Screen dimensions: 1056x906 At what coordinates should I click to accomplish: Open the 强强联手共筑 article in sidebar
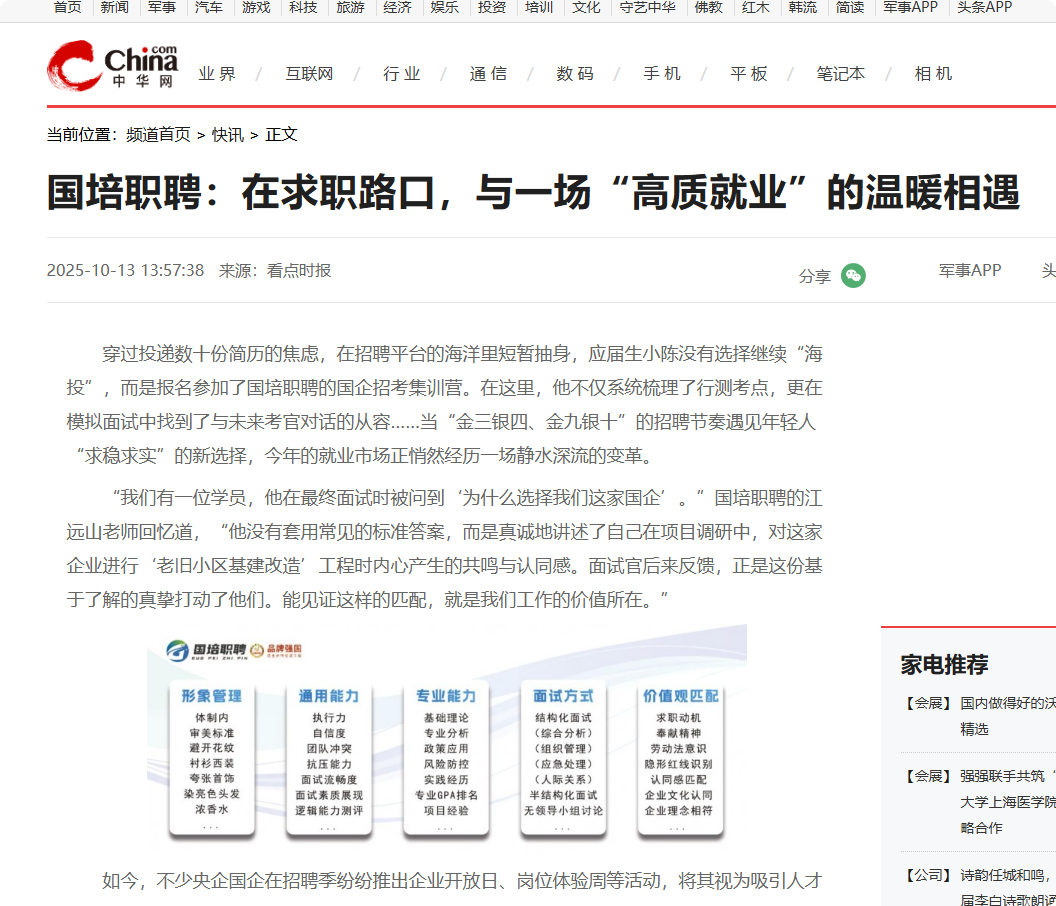coord(1007,775)
